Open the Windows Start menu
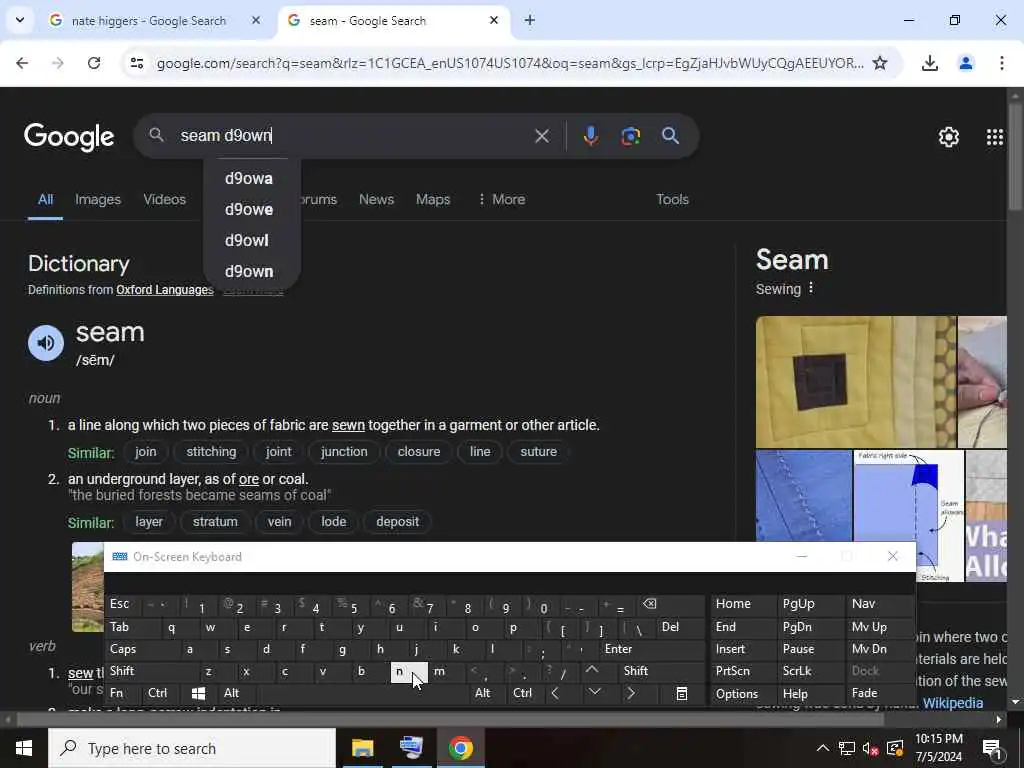This screenshot has height=768, width=1024. click(24, 748)
